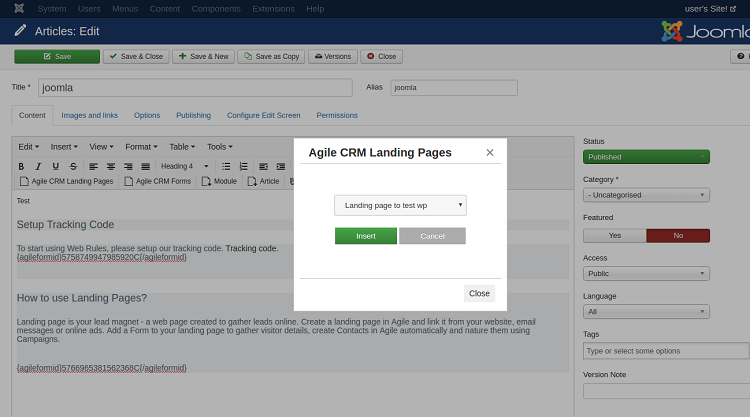Set Featured to No

pos(678,236)
